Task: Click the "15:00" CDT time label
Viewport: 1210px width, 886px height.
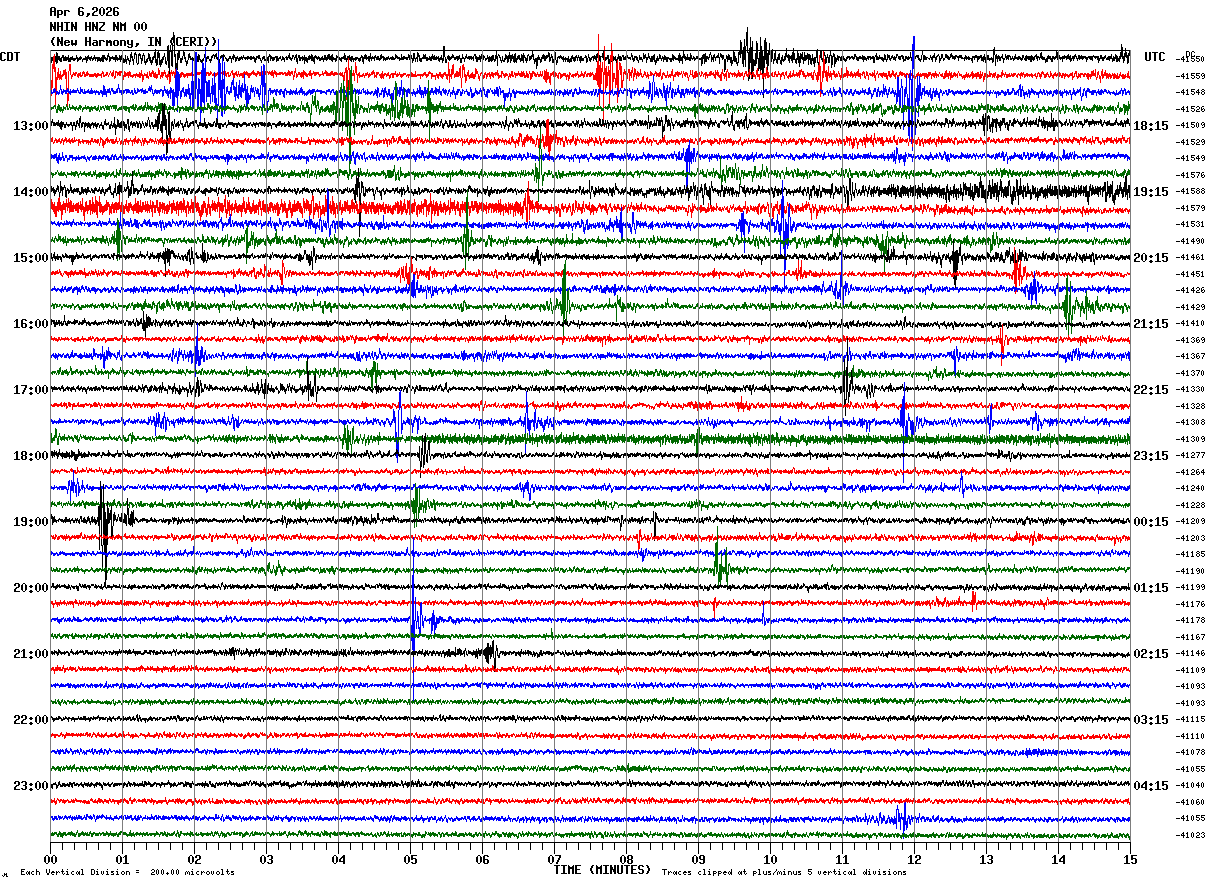Action: 31,258
